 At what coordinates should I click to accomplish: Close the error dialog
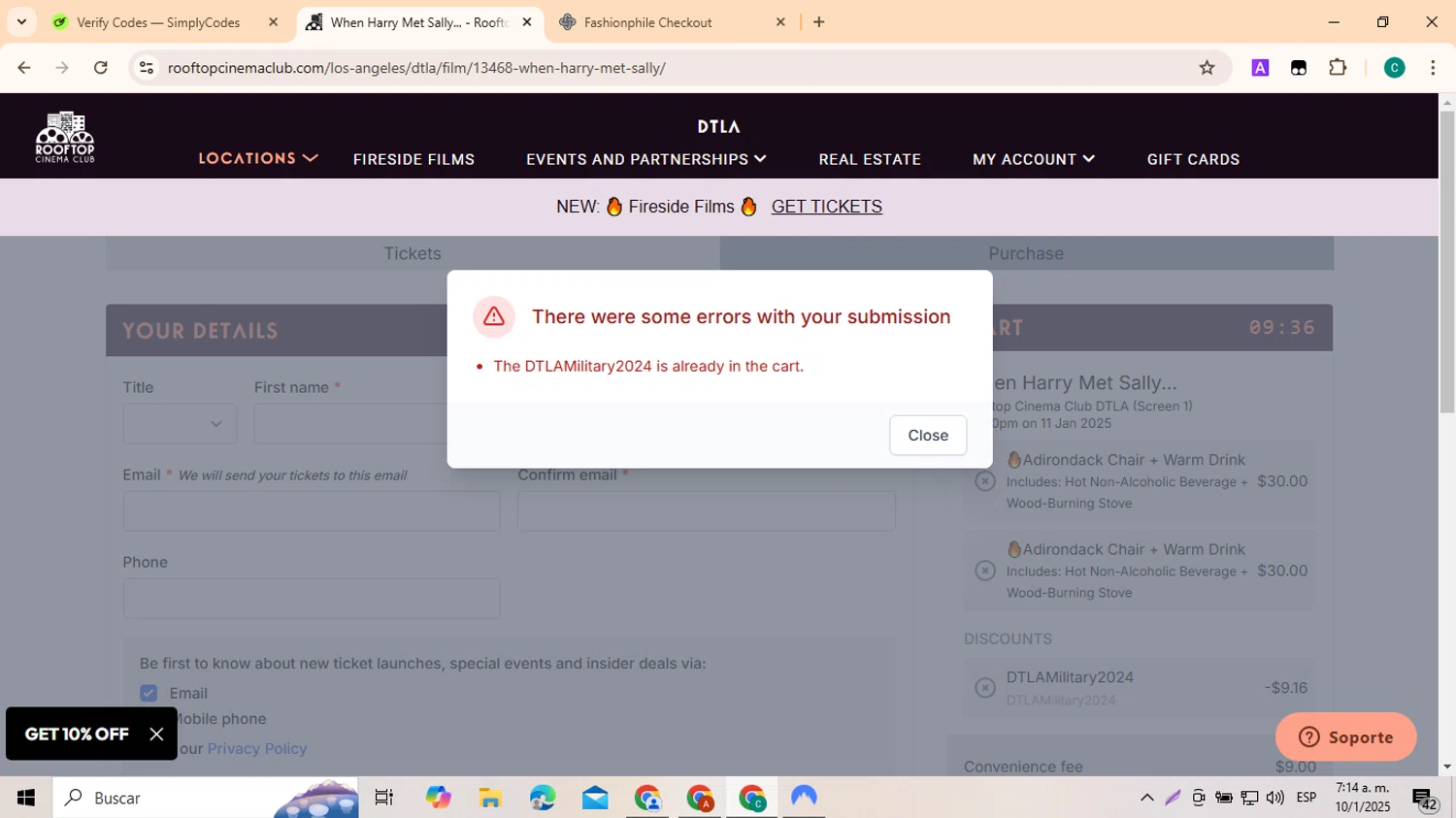(928, 436)
